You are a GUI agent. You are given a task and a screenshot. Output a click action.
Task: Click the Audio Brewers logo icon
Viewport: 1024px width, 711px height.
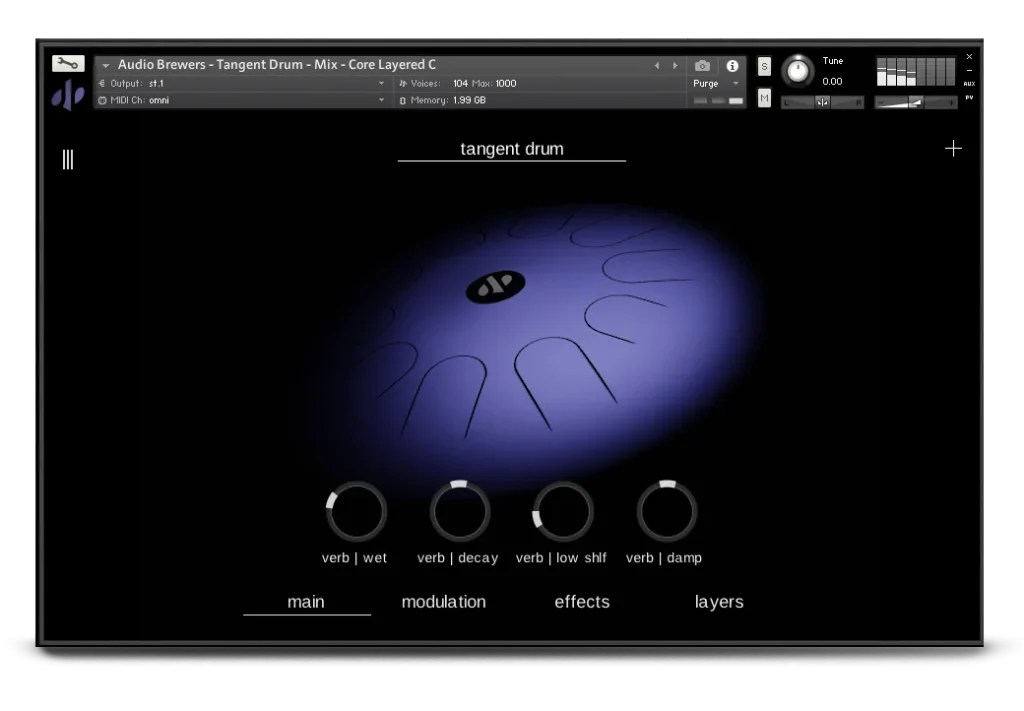click(68, 95)
